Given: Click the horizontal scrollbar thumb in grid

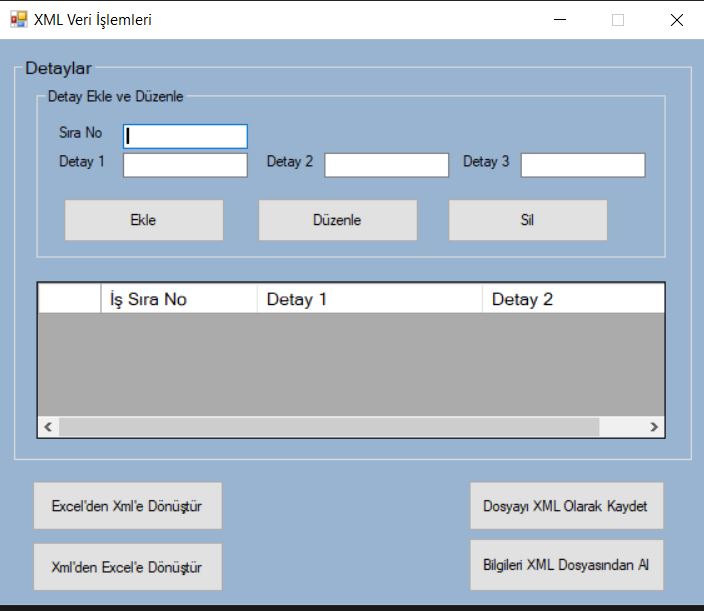Looking at the screenshot, I should 329,426.
